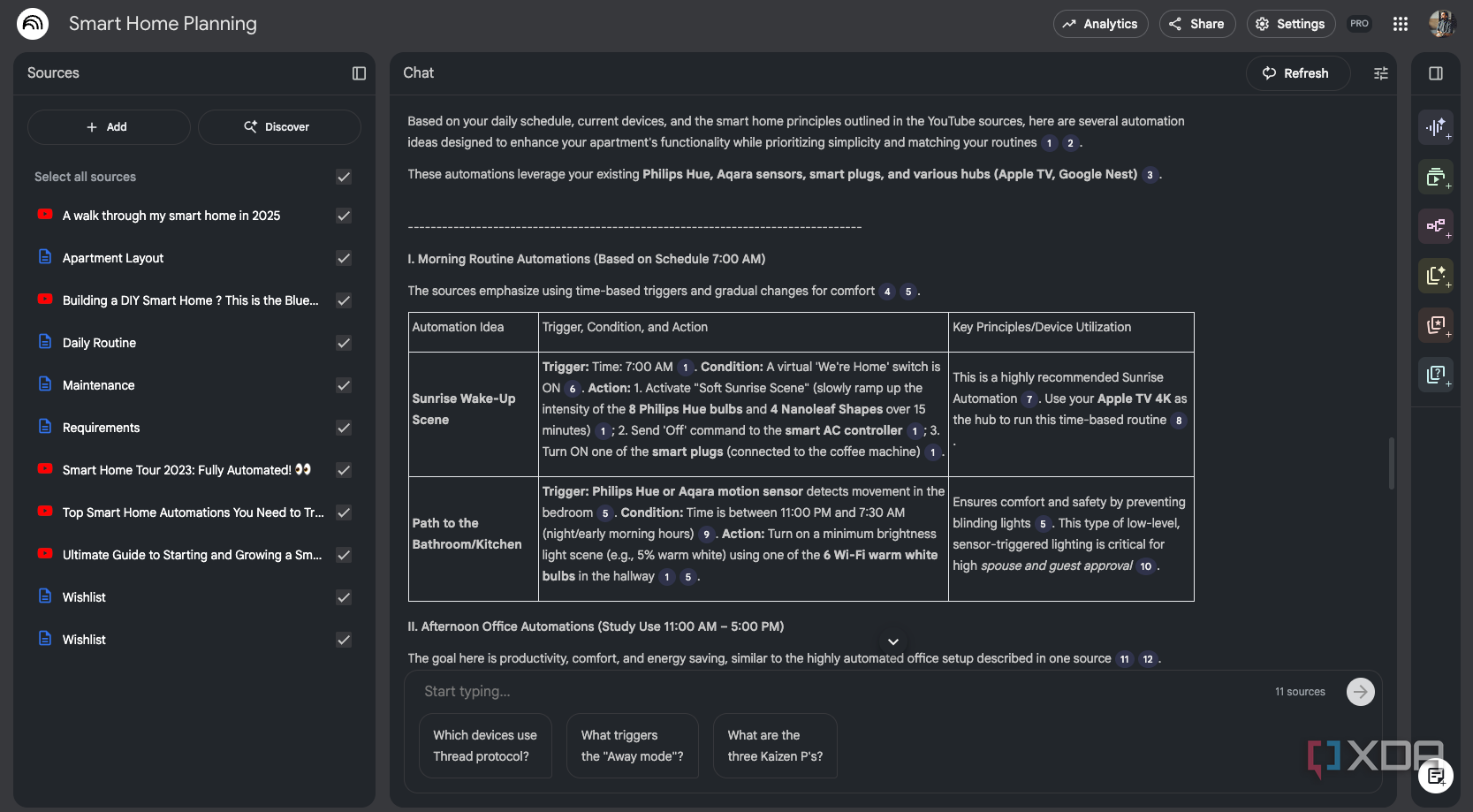Discover new sources
Viewport: 1473px width, 812px height.
coord(279,127)
